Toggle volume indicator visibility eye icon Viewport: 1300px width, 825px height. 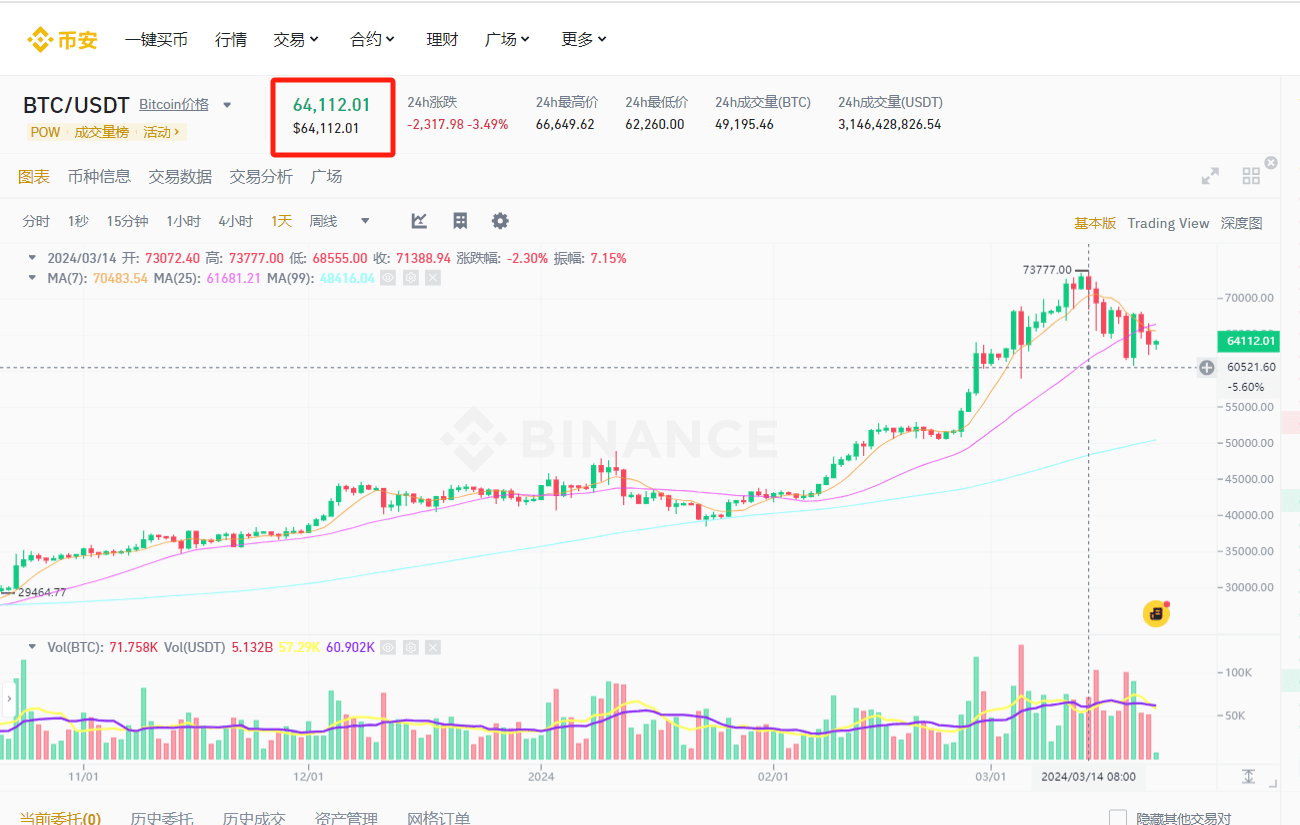pyautogui.click(x=388, y=647)
